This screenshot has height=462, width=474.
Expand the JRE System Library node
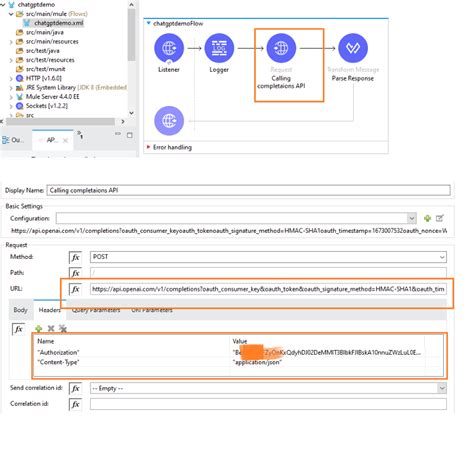11,88
